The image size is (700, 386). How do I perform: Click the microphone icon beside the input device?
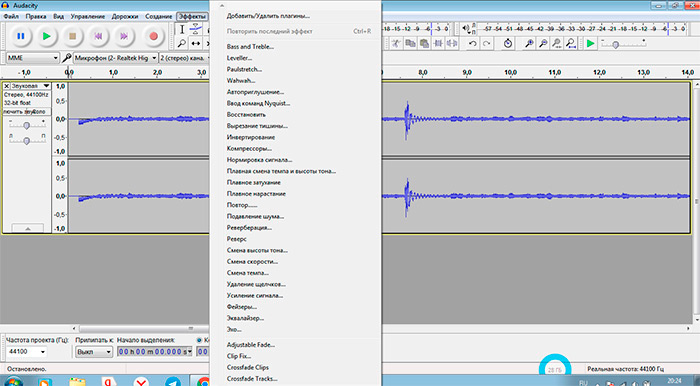pyautogui.click(x=67, y=58)
